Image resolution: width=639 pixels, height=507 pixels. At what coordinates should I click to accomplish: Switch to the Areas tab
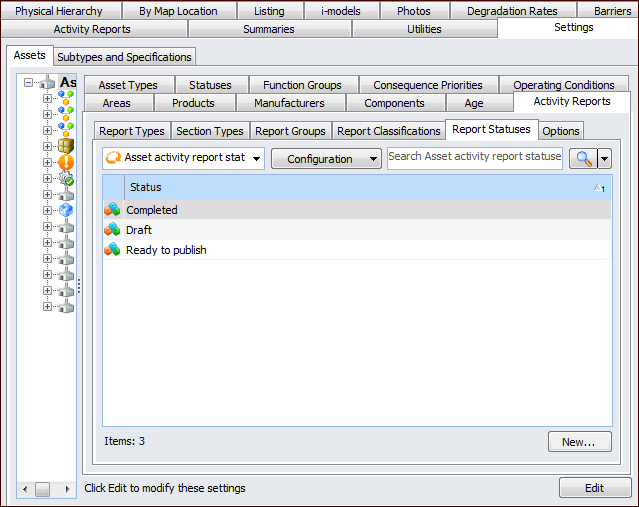(x=117, y=103)
